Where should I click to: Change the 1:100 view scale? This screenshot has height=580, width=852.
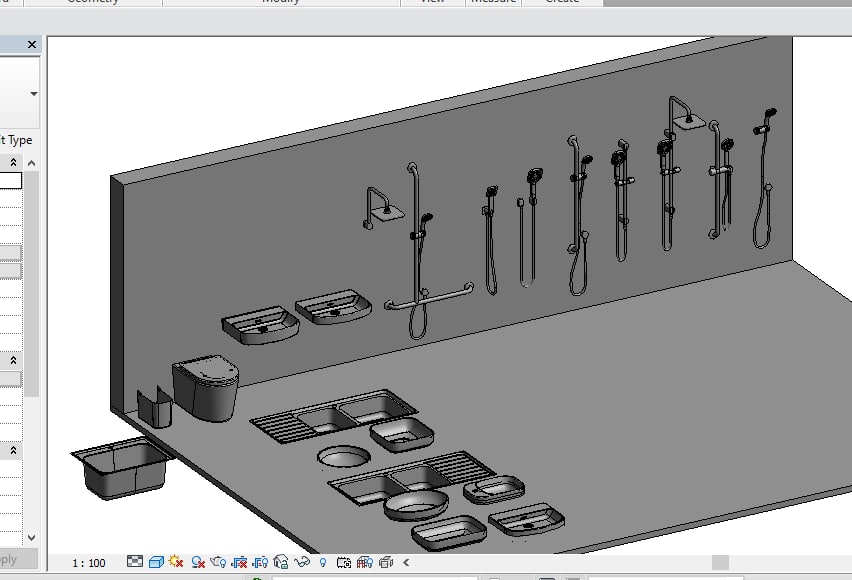[x=90, y=562]
